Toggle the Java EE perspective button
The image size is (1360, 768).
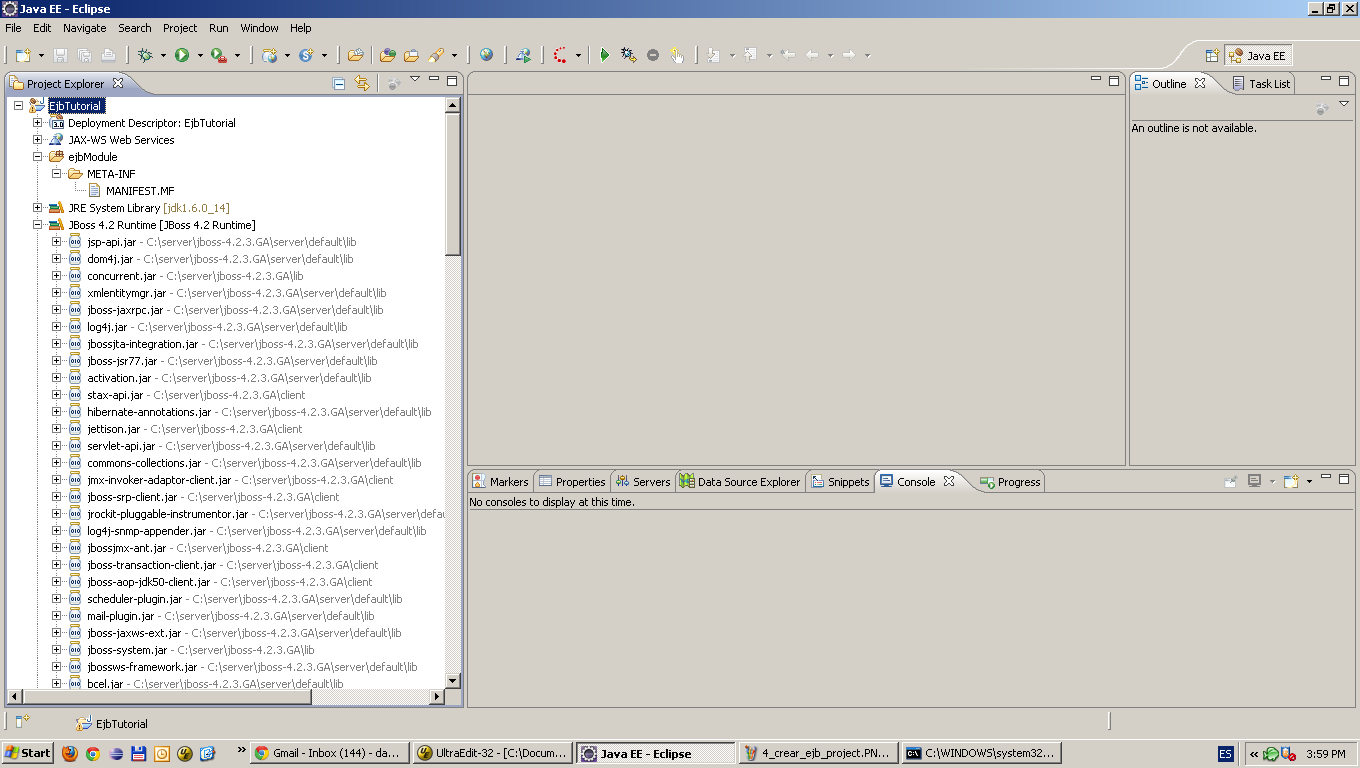pos(1258,55)
